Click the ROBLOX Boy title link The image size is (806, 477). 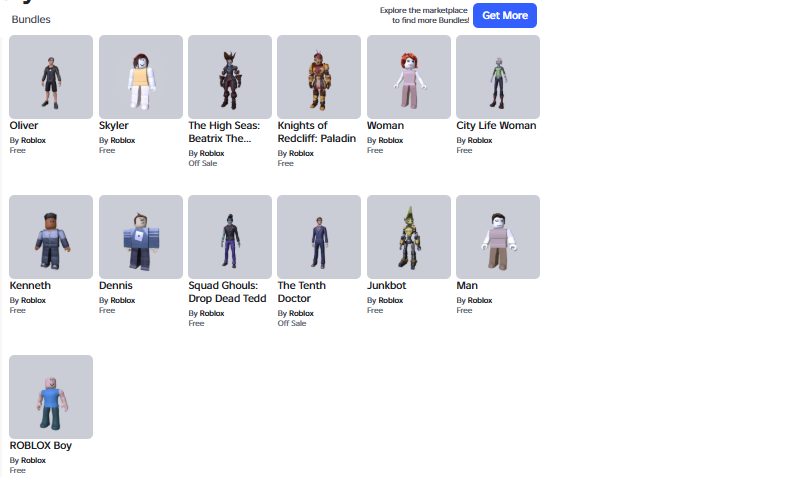tap(41, 446)
